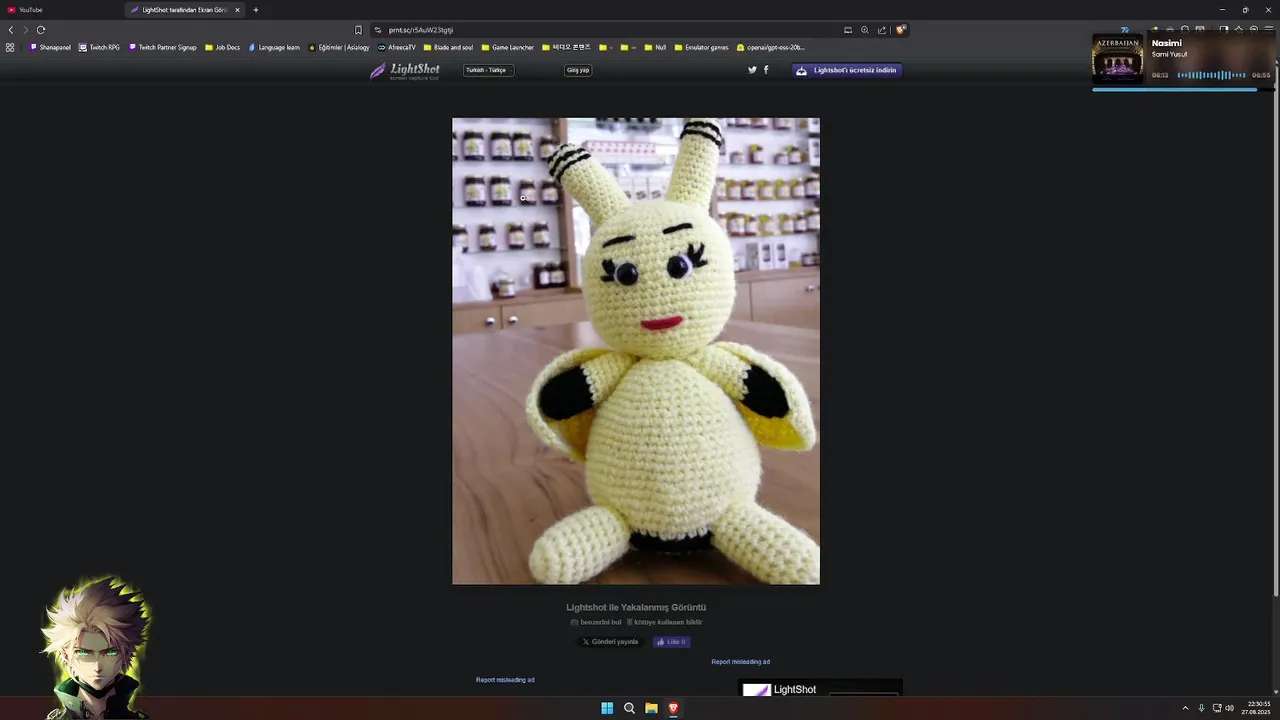Expand the Blade and soul bookmark folder

(x=449, y=47)
